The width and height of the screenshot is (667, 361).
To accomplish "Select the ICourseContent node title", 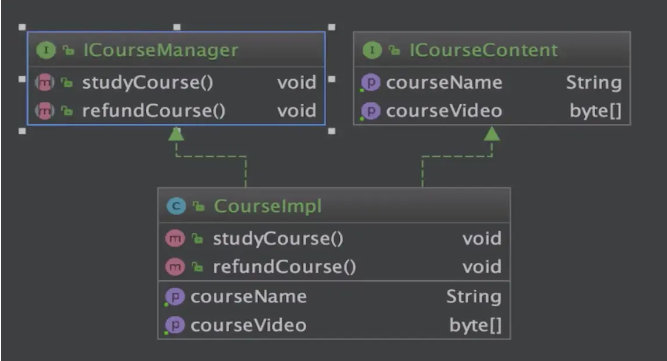I will coord(483,50).
